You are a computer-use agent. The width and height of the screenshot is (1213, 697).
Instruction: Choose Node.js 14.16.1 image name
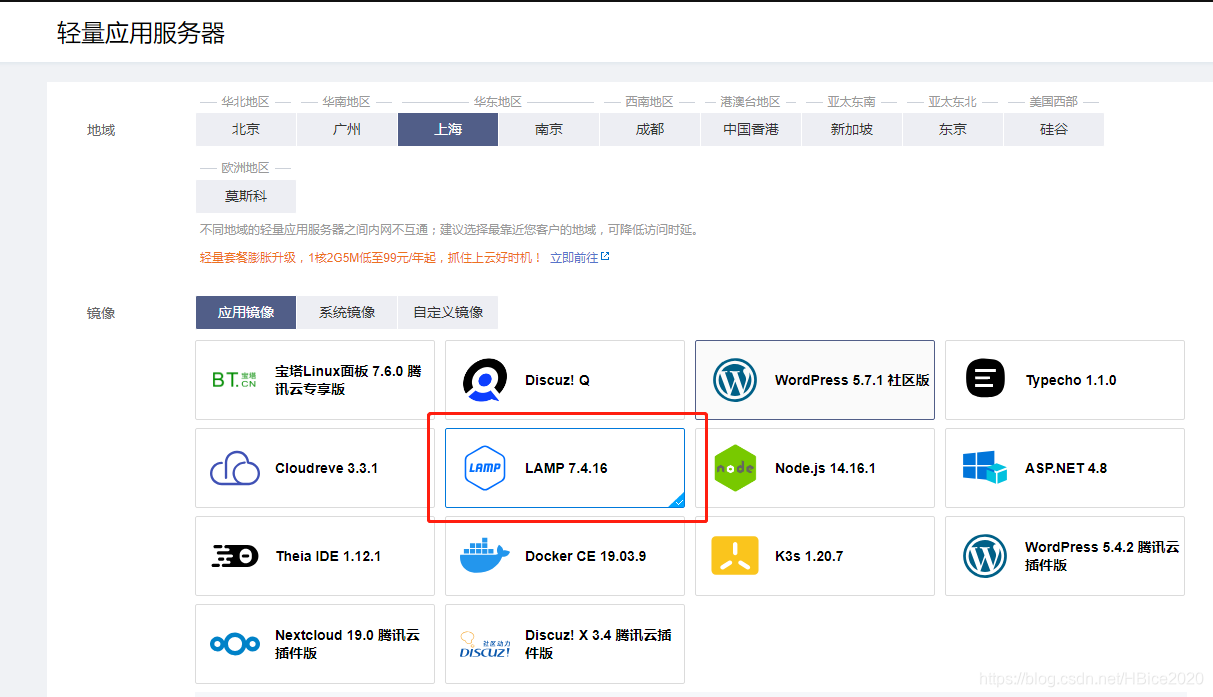pos(825,468)
